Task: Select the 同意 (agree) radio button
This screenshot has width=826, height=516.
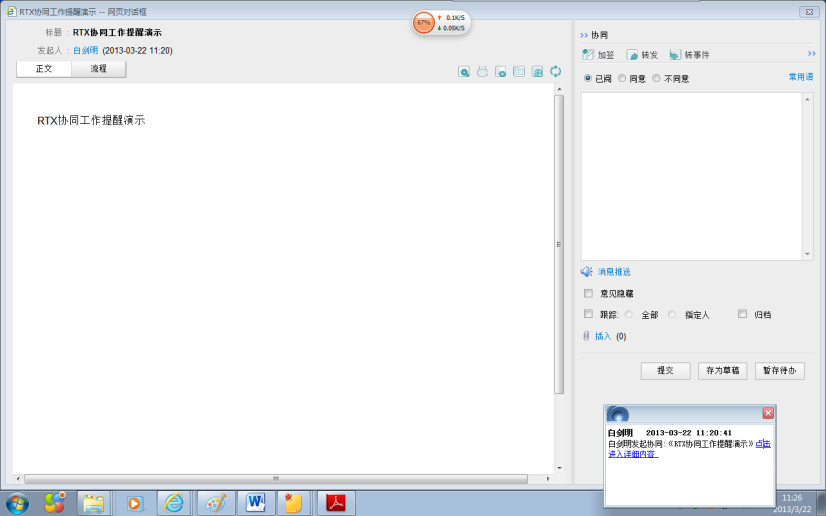Action: pyautogui.click(x=622, y=78)
